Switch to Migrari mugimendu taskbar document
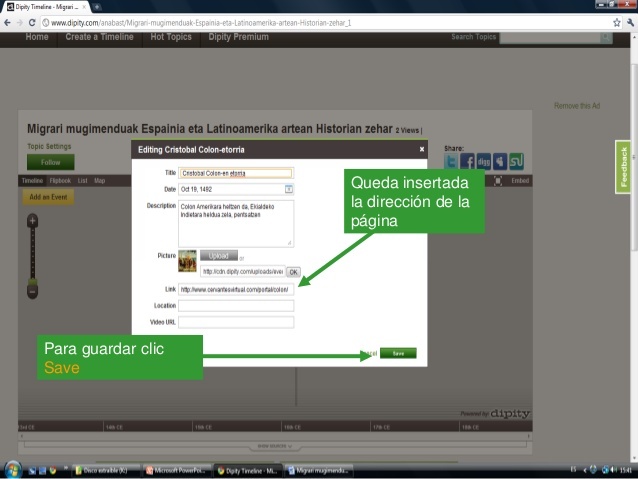638x479 pixels. click(319, 471)
